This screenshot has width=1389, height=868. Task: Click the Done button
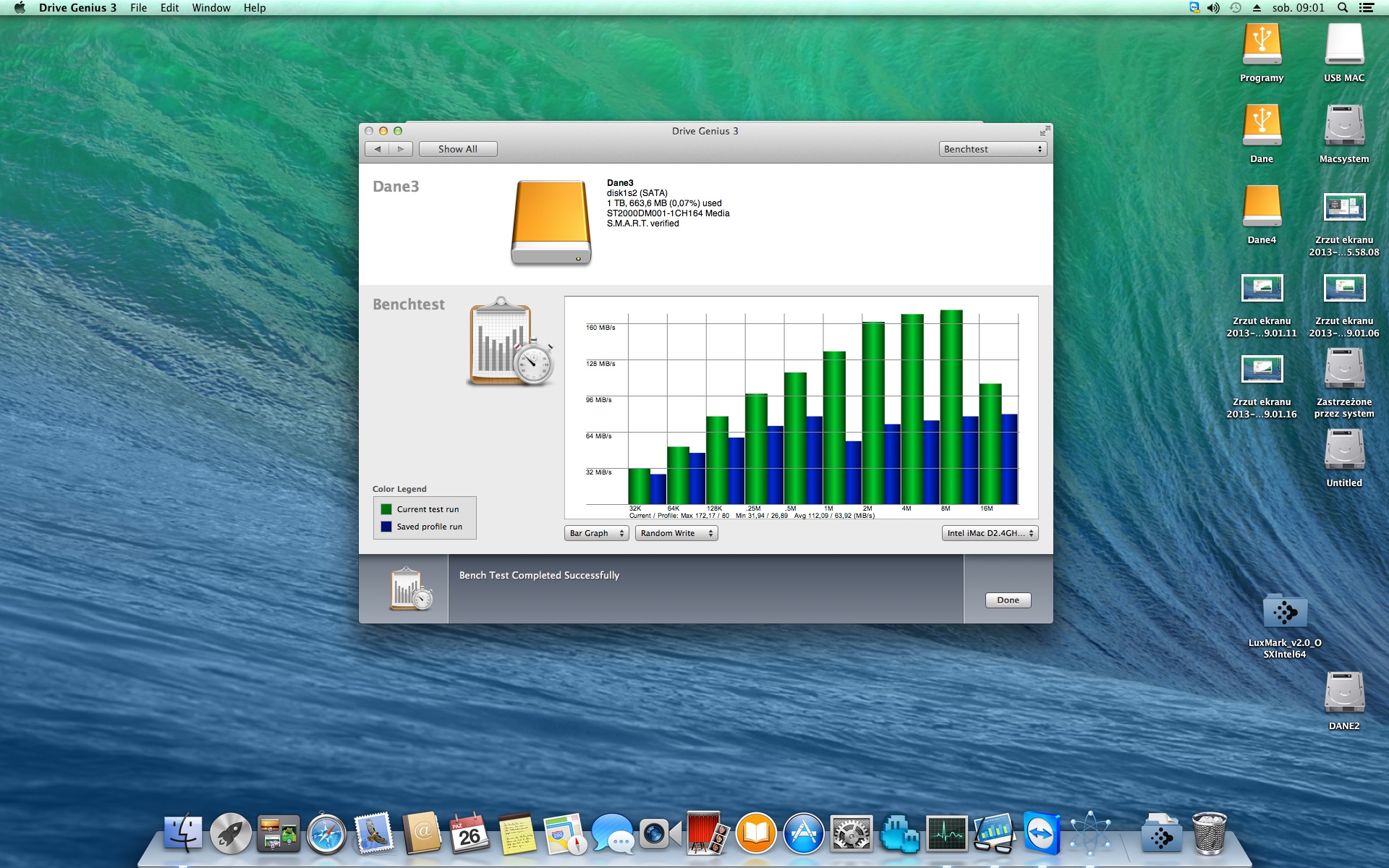1008,600
